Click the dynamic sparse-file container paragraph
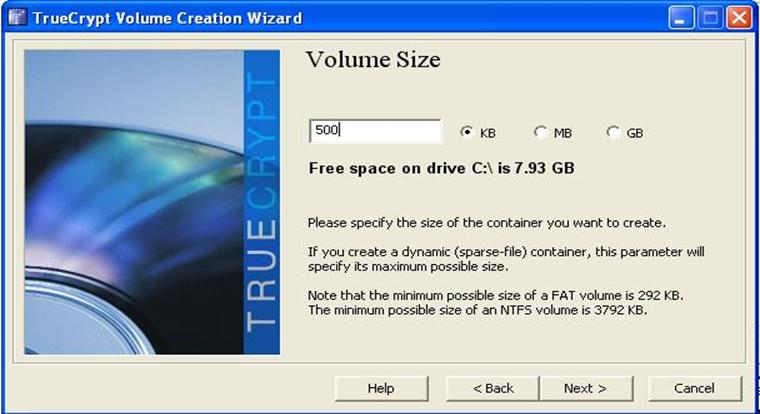 click(506, 259)
